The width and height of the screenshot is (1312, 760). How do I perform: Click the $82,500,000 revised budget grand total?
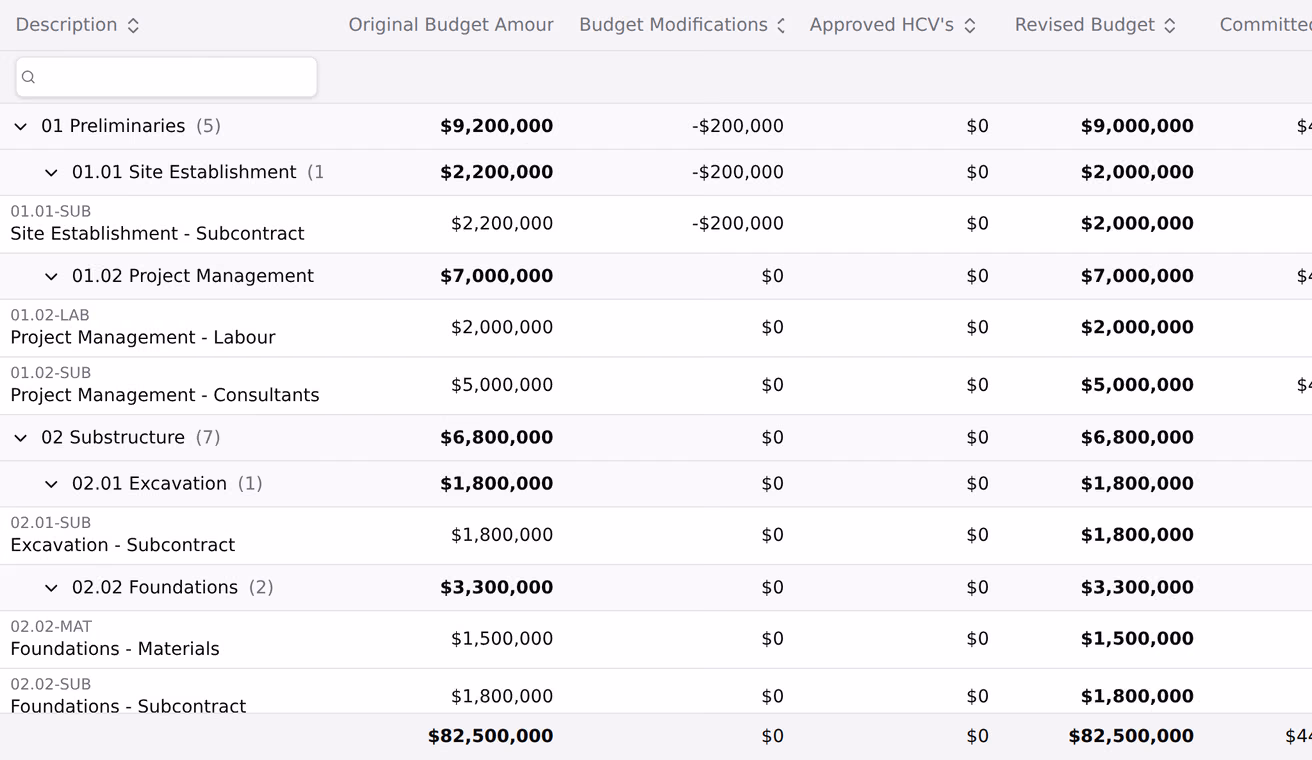coord(1131,737)
